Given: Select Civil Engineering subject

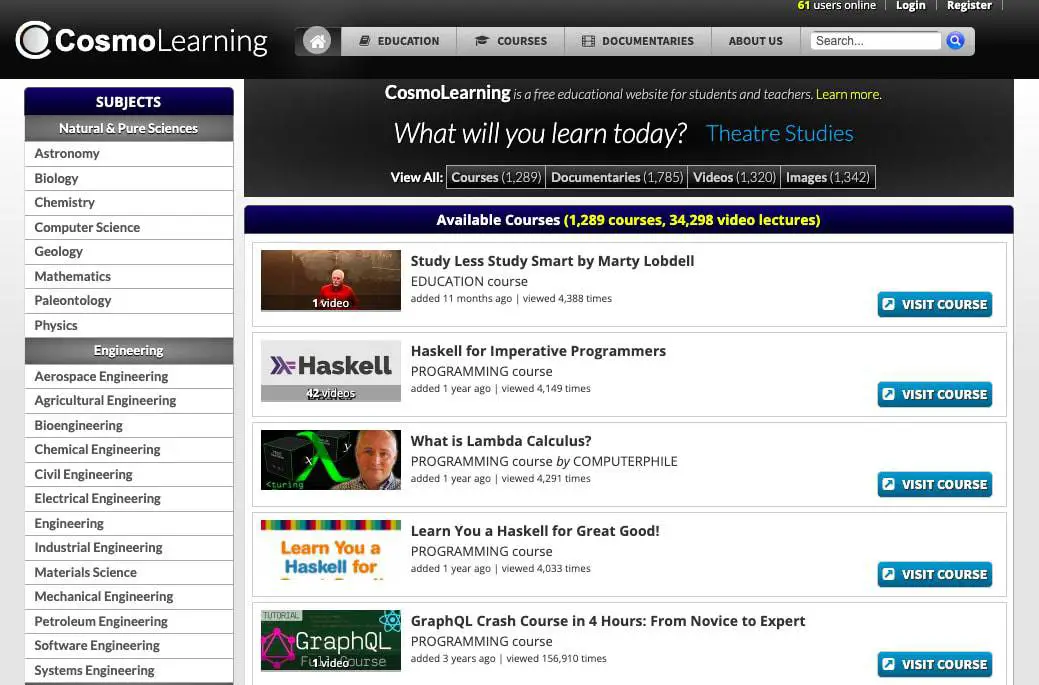Looking at the screenshot, I should coord(129,474).
